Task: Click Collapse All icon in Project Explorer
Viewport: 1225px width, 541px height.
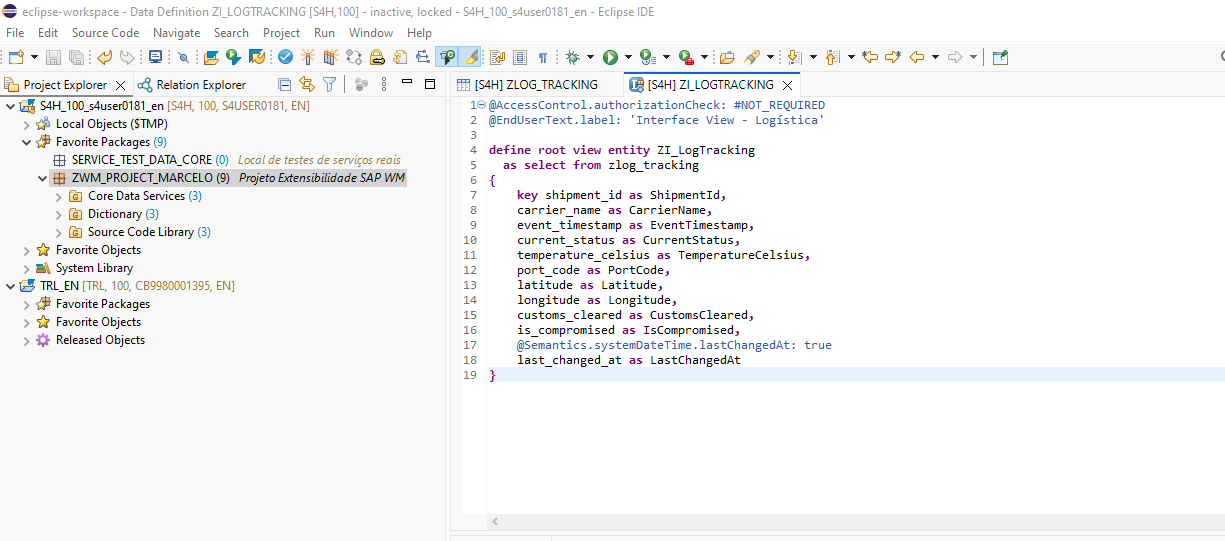Action: coord(284,85)
